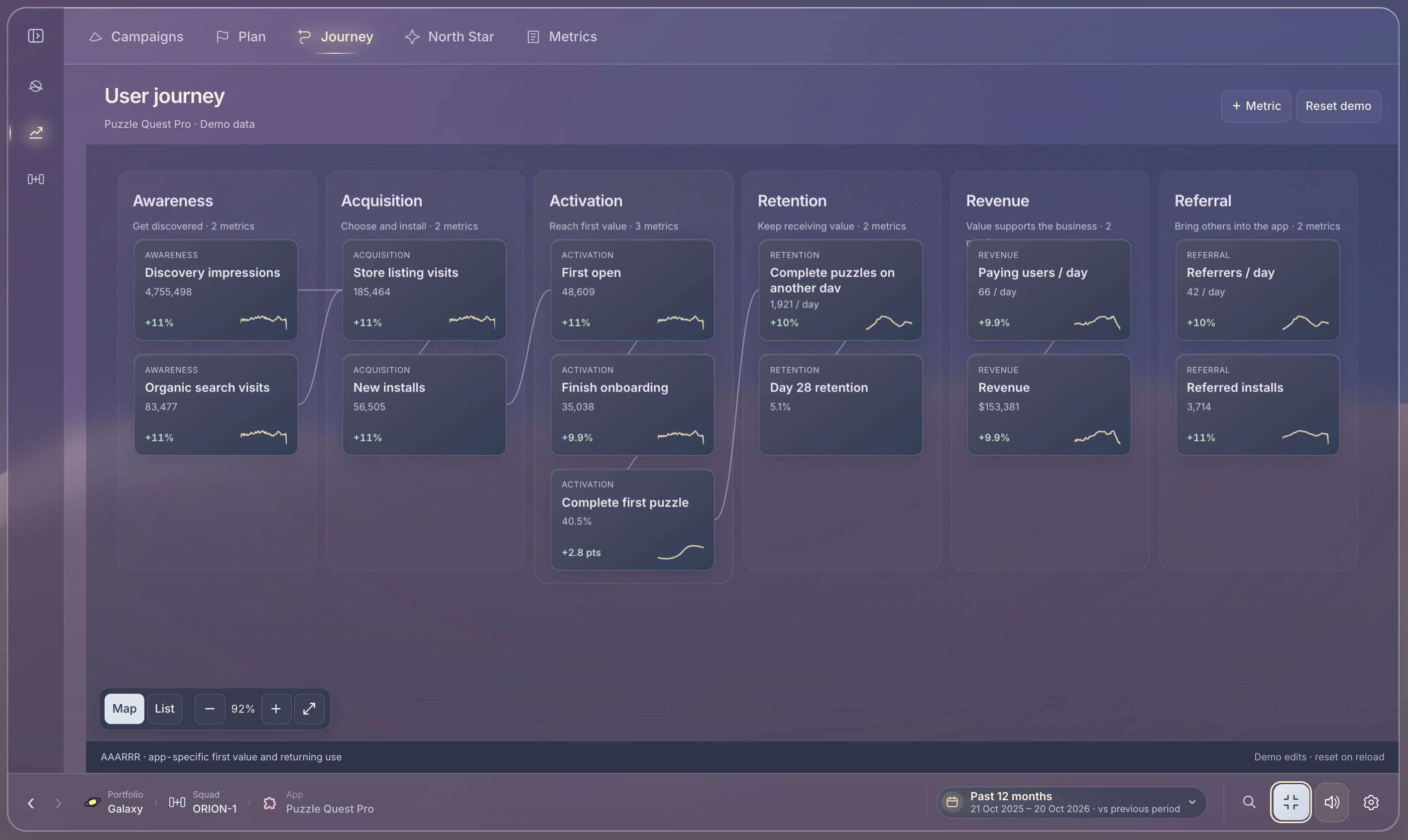The image size is (1408, 840).
Task: Open the North Star tab
Action: pyautogui.click(x=450, y=37)
